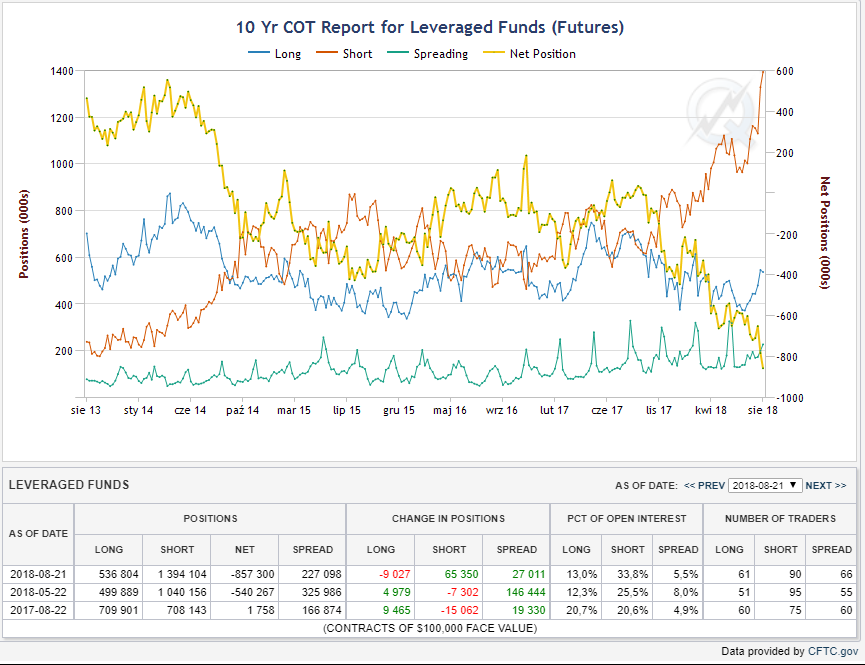This screenshot has width=865, height=665.
Task: Click spread change value 27 011
Action: [x=528, y=574]
